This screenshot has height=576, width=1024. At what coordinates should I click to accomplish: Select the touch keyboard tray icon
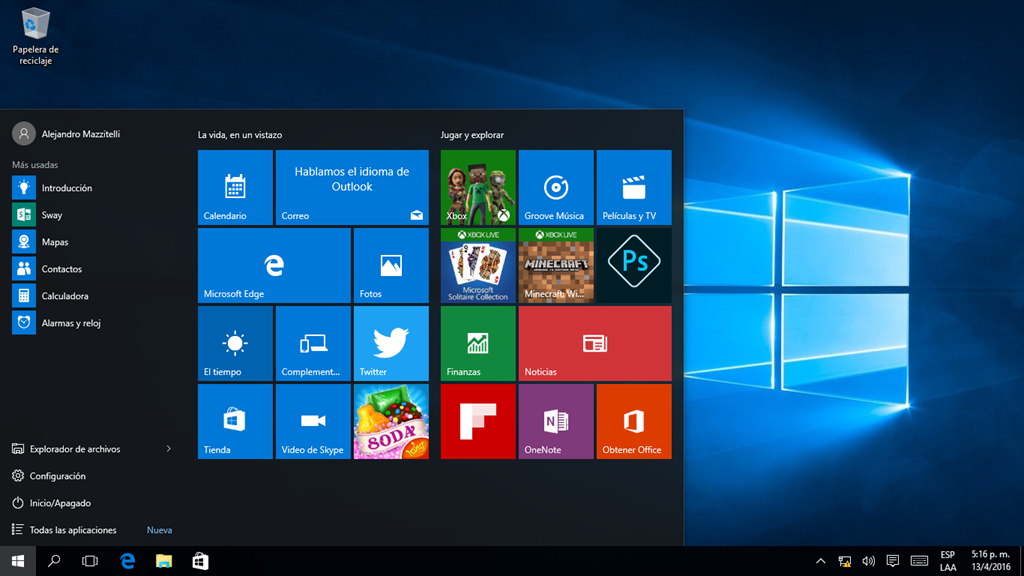pos(918,561)
